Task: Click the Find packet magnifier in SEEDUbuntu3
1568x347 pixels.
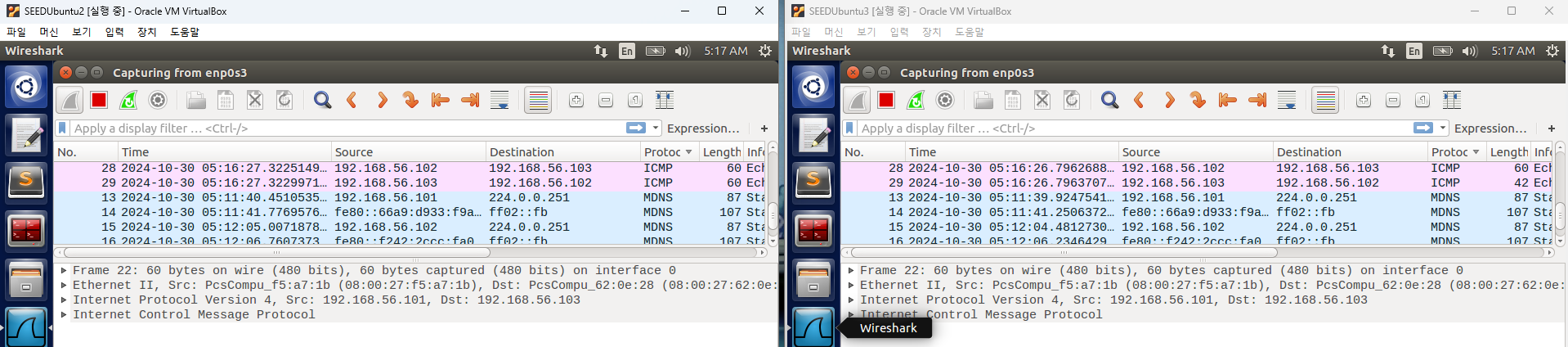Action: click(1110, 100)
